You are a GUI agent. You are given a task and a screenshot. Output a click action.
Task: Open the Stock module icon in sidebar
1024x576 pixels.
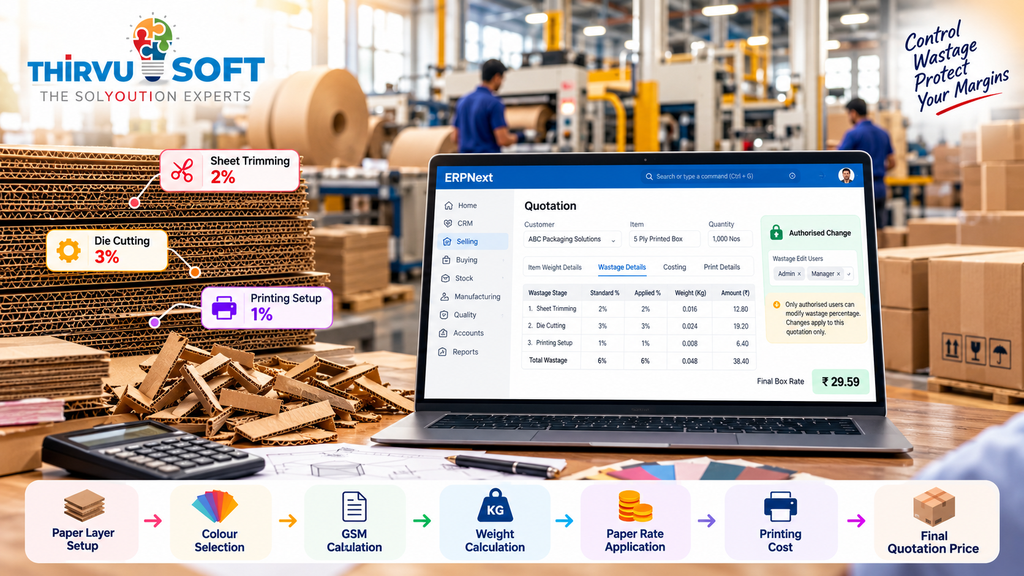pyautogui.click(x=446, y=278)
